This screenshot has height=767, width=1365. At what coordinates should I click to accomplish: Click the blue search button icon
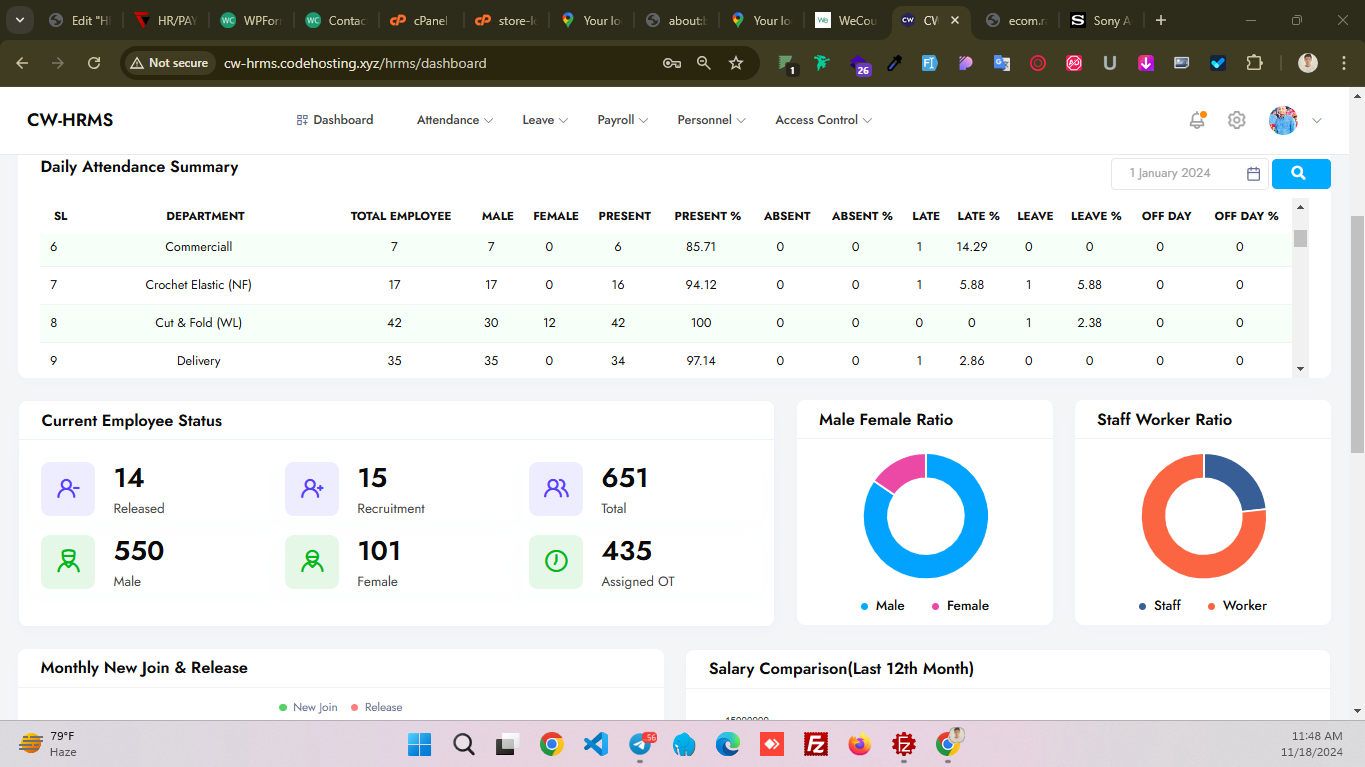(x=1300, y=173)
